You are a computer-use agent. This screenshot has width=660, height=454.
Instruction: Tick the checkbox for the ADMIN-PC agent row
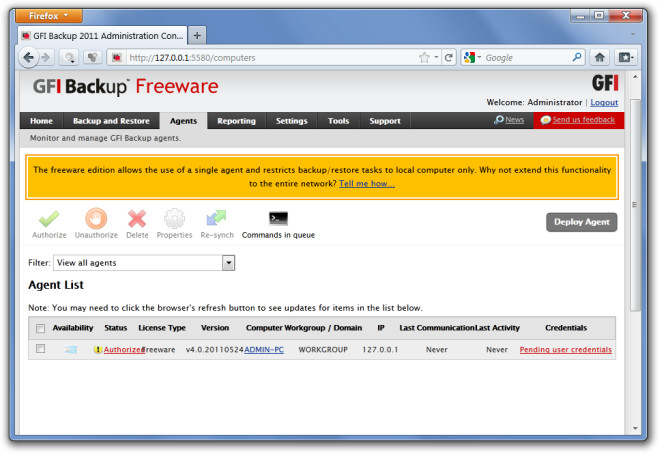pos(40,349)
